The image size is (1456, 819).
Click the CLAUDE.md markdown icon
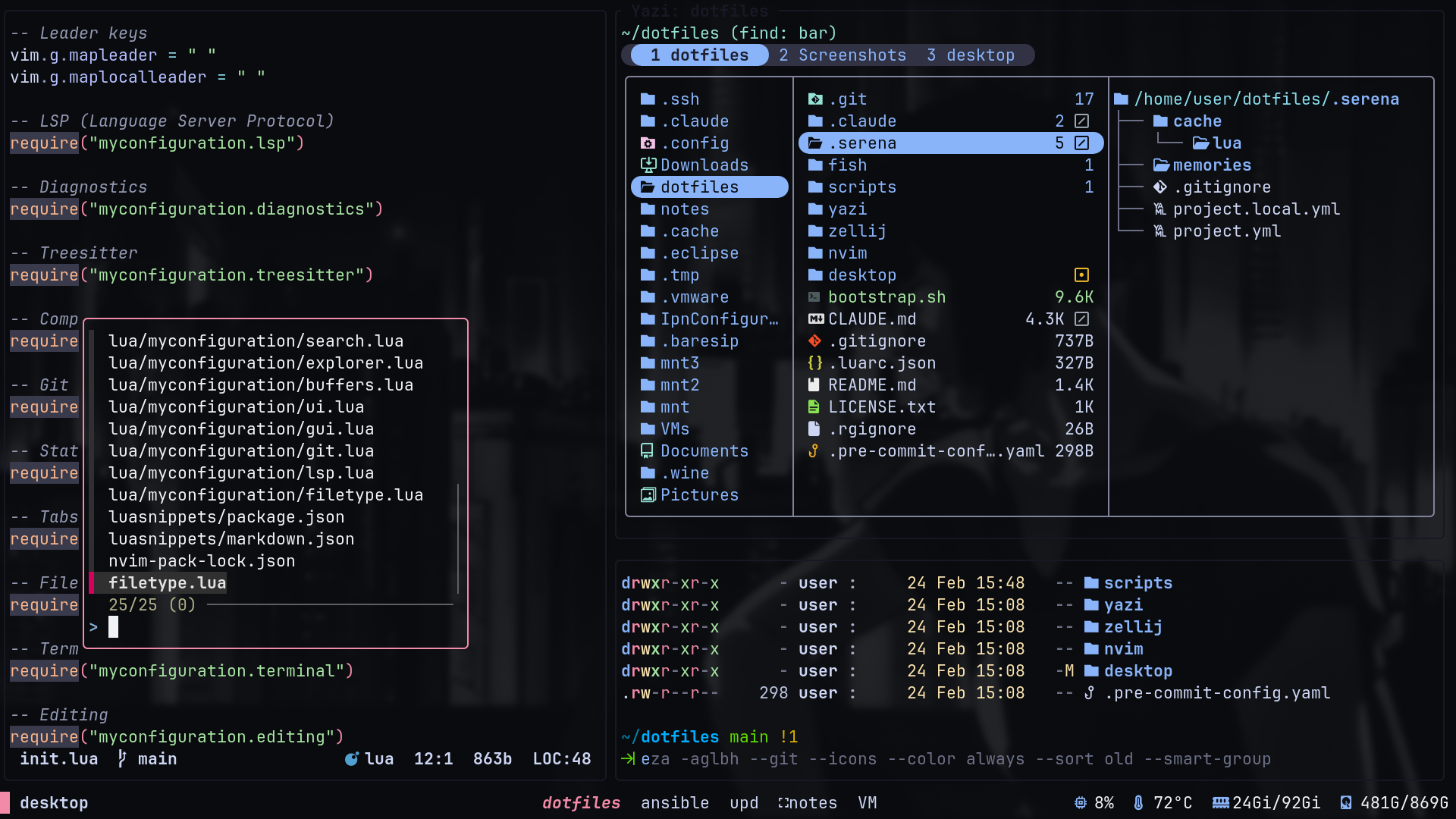click(815, 319)
